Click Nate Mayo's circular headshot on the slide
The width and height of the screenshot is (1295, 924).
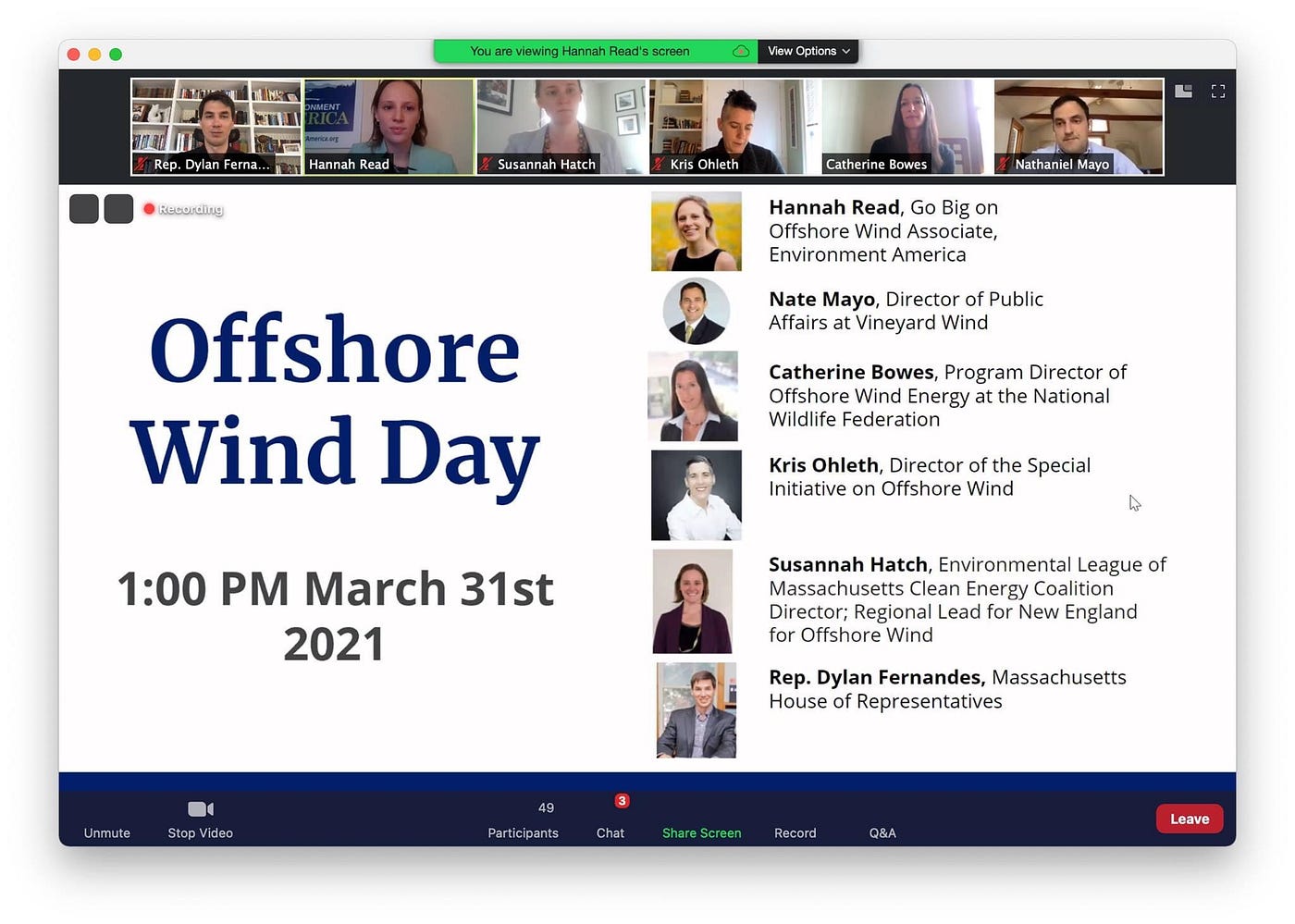697,311
